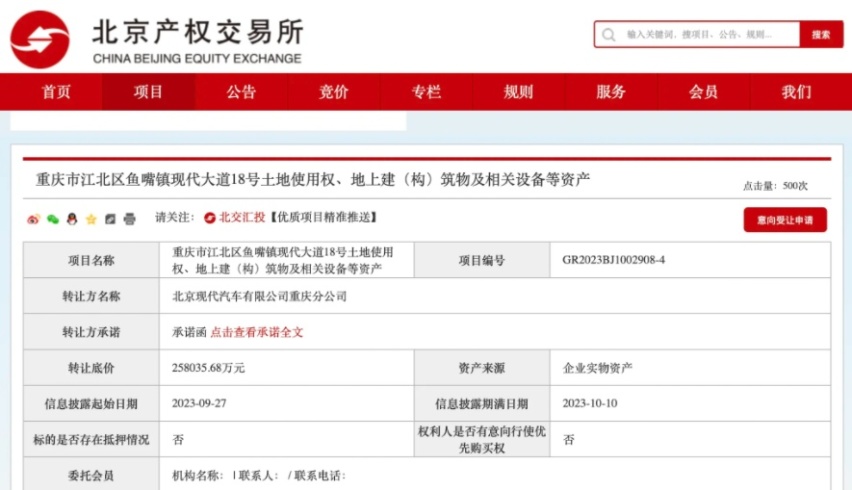Click the 转让方承诺 label cell
Viewport: 852px width, 490px height.
click(x=91, y=332)
